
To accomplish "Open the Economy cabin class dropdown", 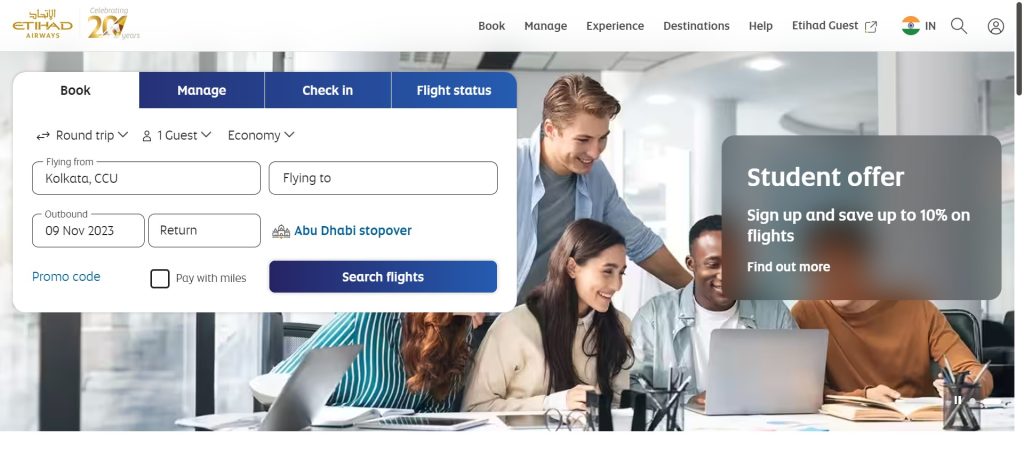I will [x=261, y=135].
